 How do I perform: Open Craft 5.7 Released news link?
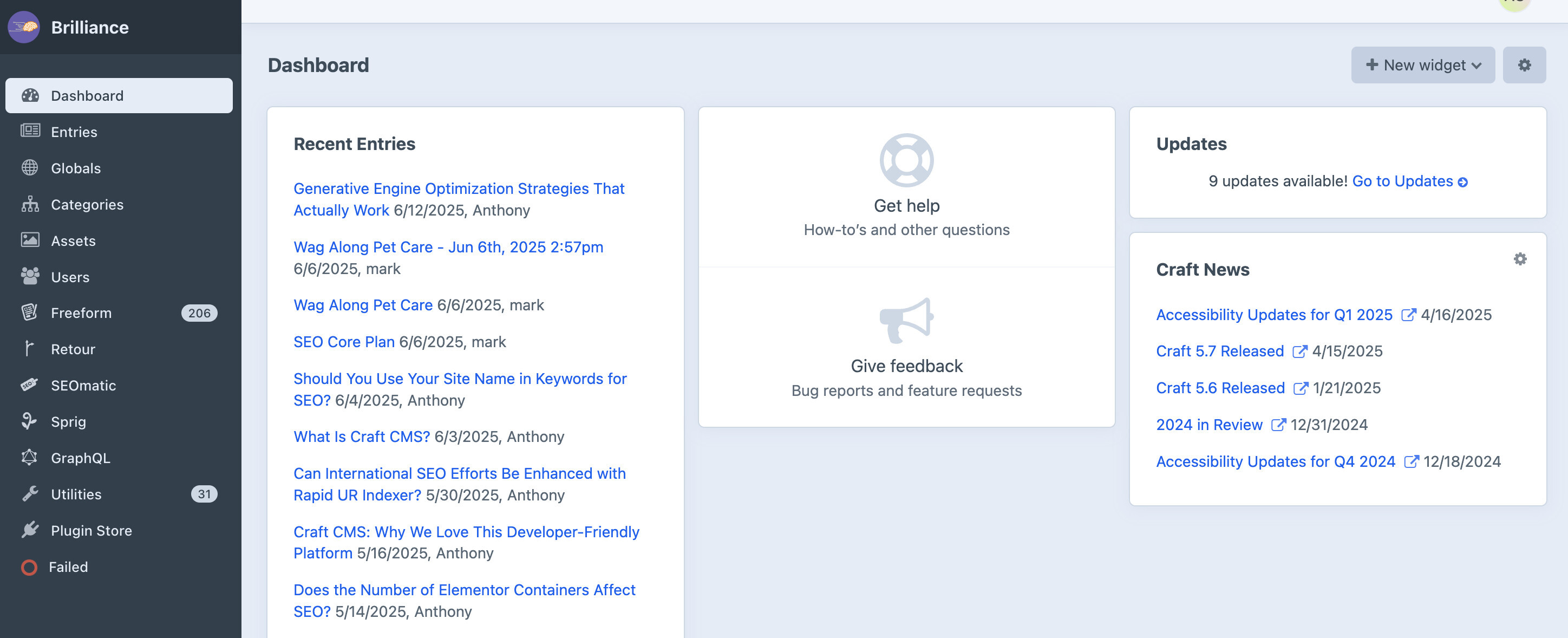click(x=1220, y=350)
